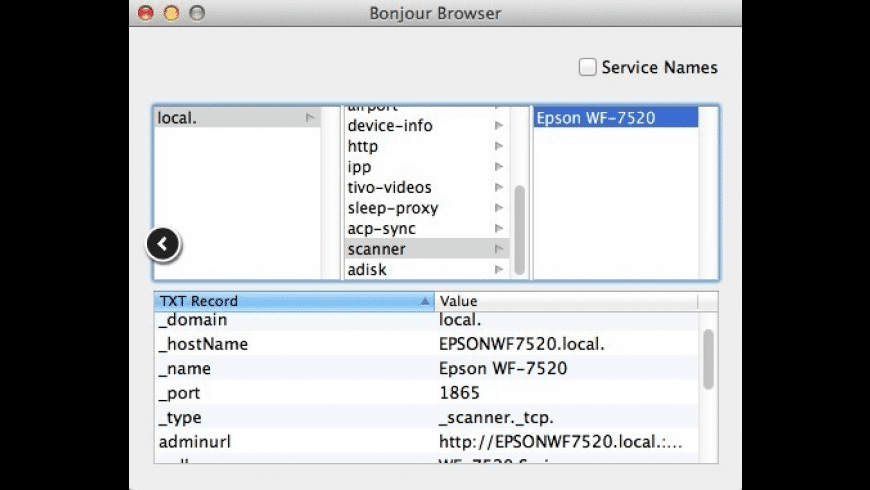870x490 pixels.
Task: Select the local. domain row
Action: coord(237,118)
